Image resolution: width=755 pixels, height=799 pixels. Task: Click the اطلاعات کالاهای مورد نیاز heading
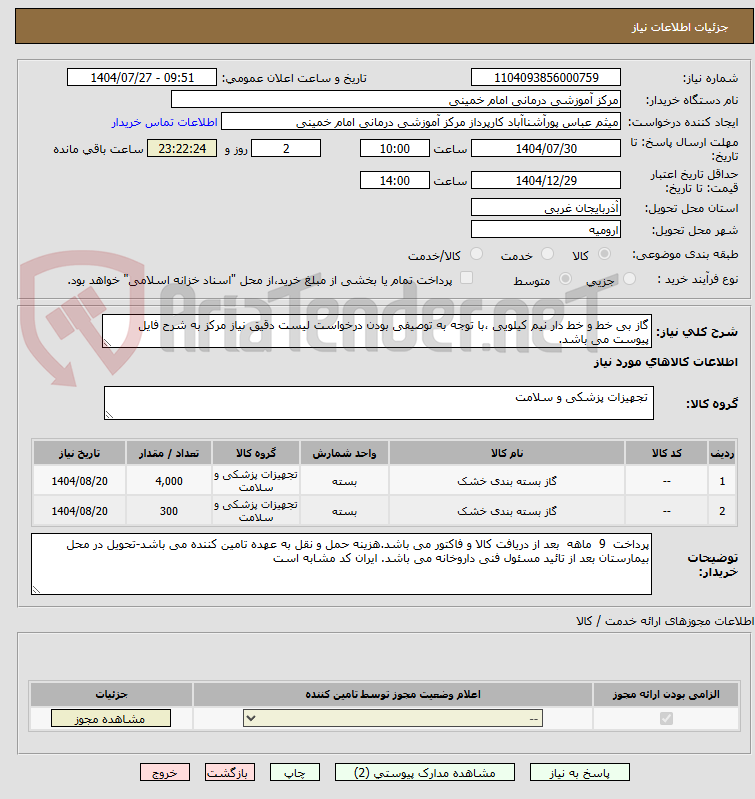click(x=665, y=362)
